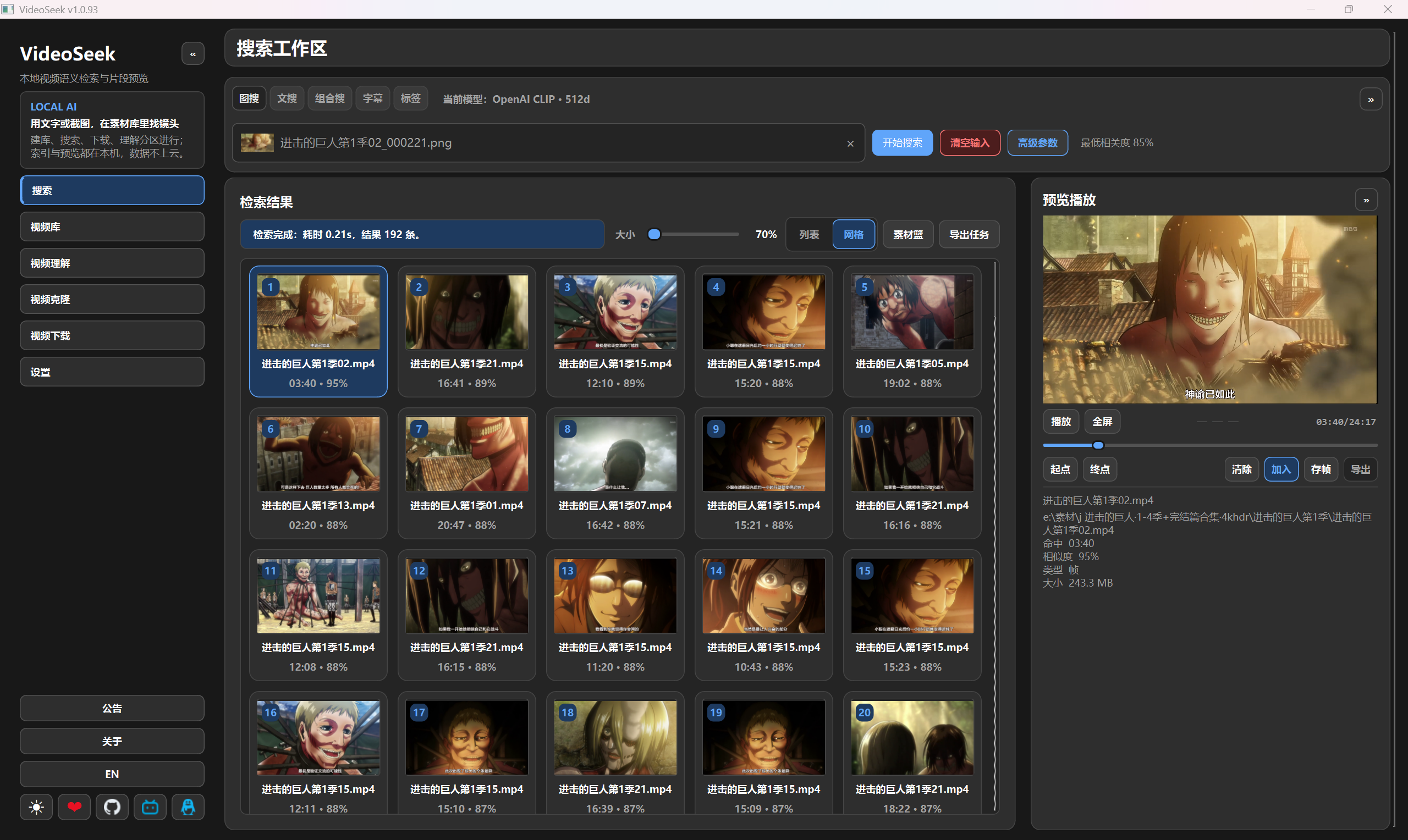This screenshot has width=1408, height=840.
Task: Go to 视频克隆 page
Action: [x=112, y=300]
